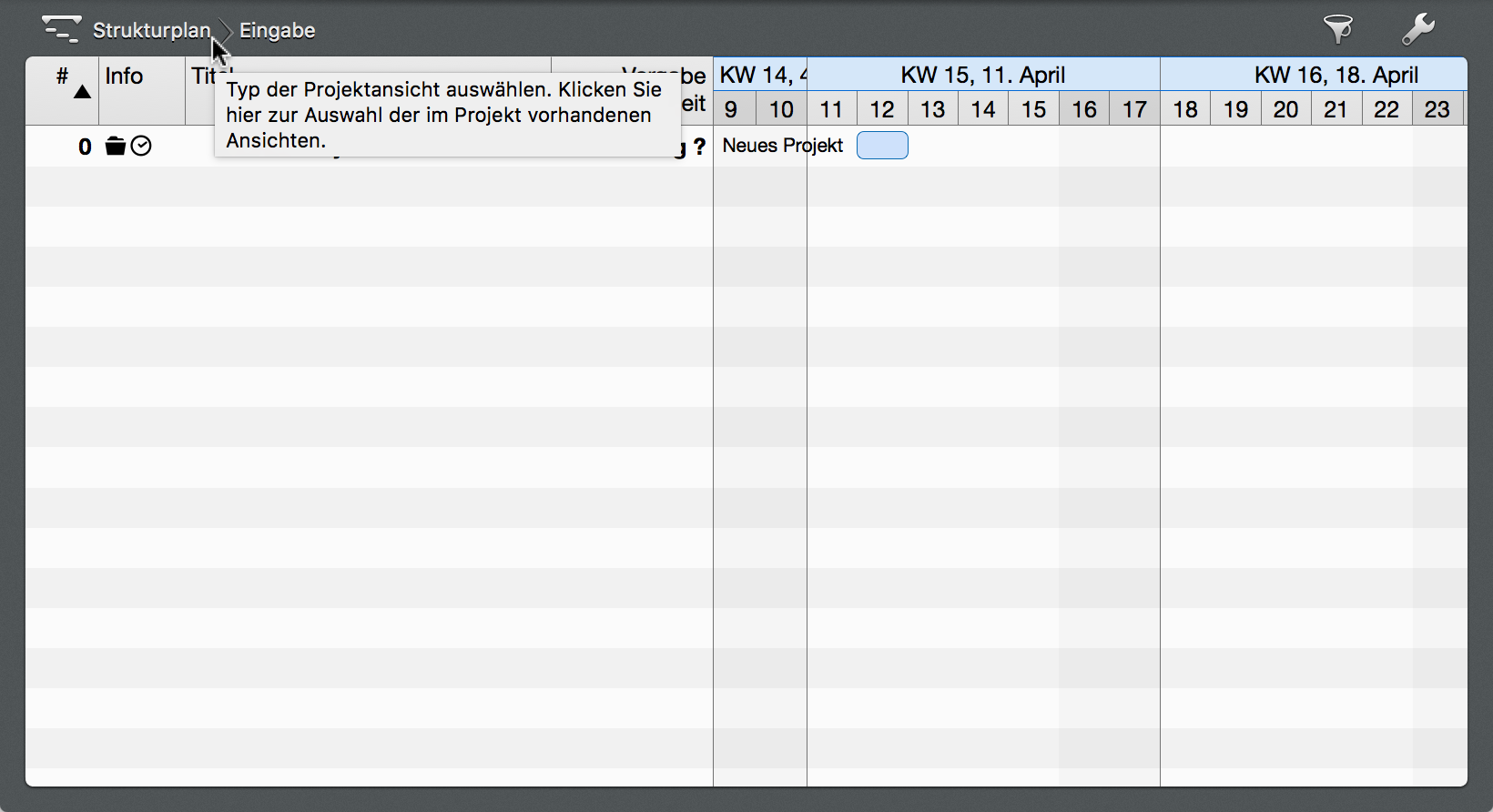Image resolution: width=1493 pixels, height=812 pixels.
Task: Click day 11 in timeline header
Action: pyautogui.click(x=831, y=109)
